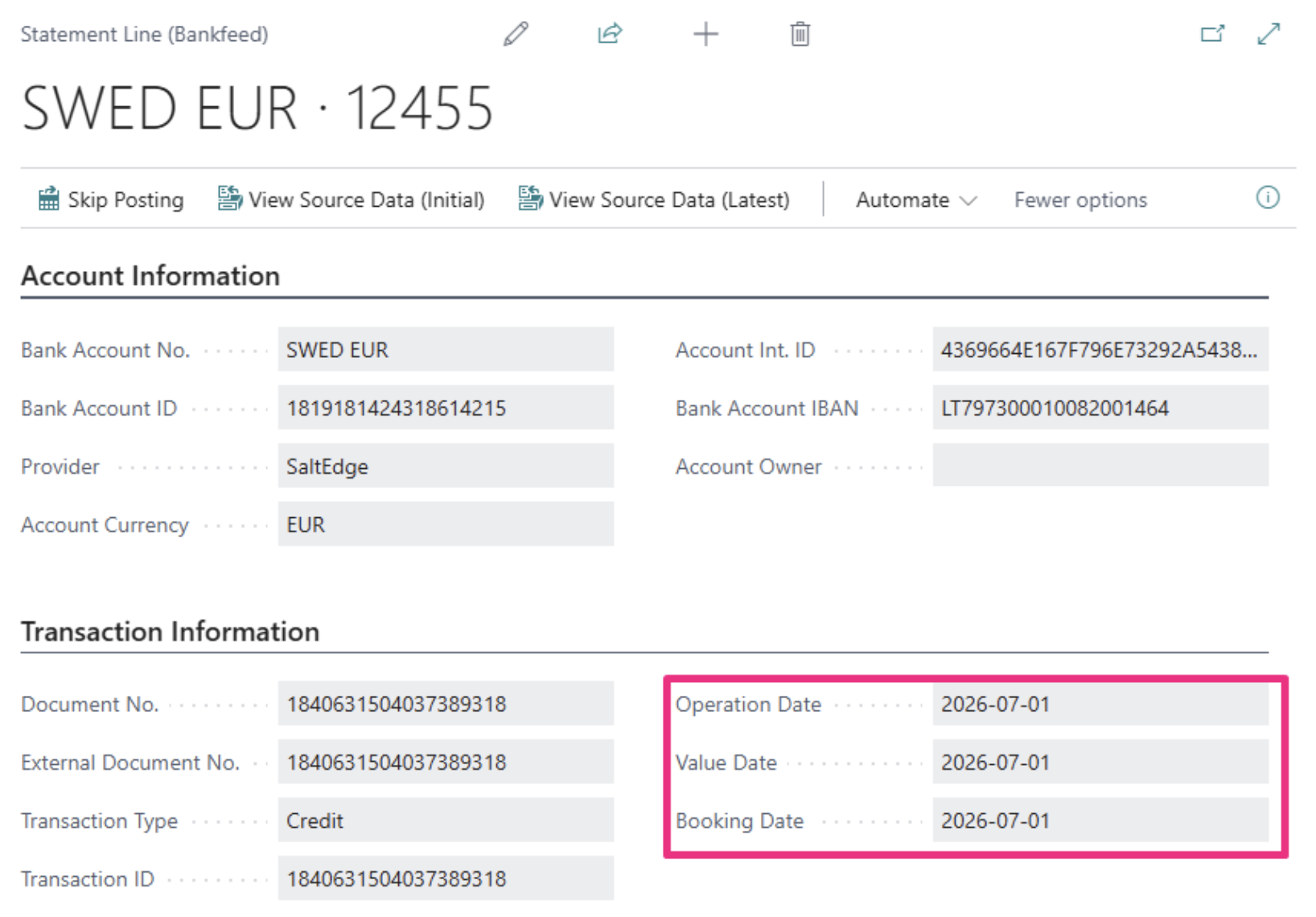Click the Provider label
The image size is (1316, 917).
click(x=60, y=467)
